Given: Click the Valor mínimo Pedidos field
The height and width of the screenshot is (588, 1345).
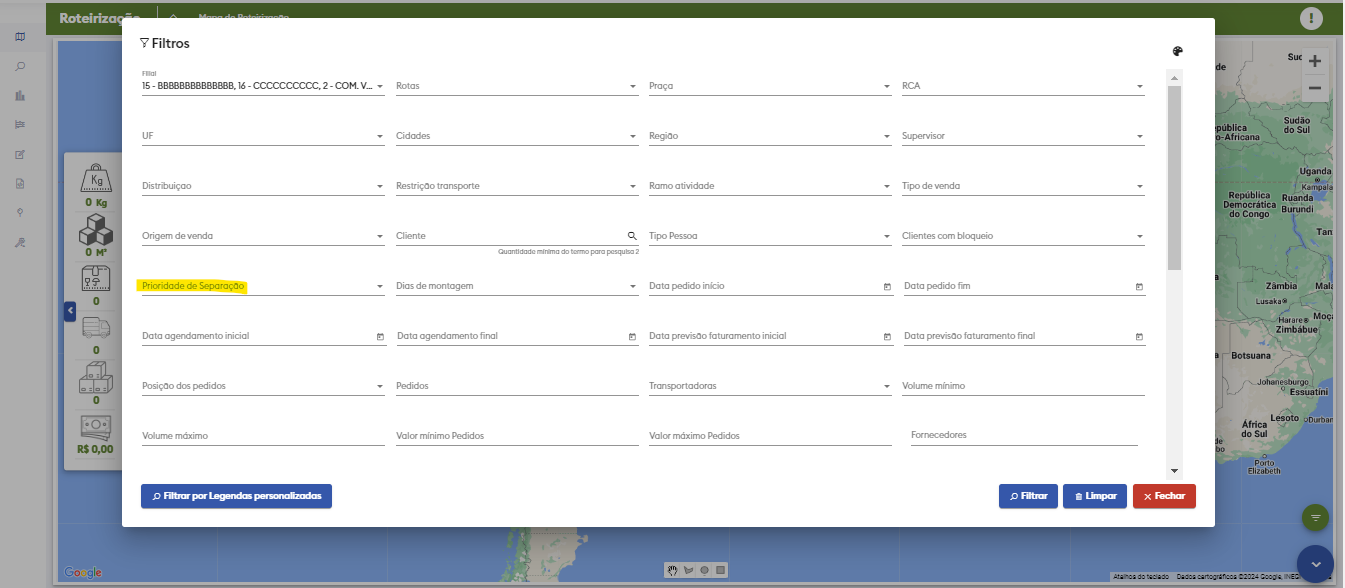Looking at the screenshot, I should point(516,436).
